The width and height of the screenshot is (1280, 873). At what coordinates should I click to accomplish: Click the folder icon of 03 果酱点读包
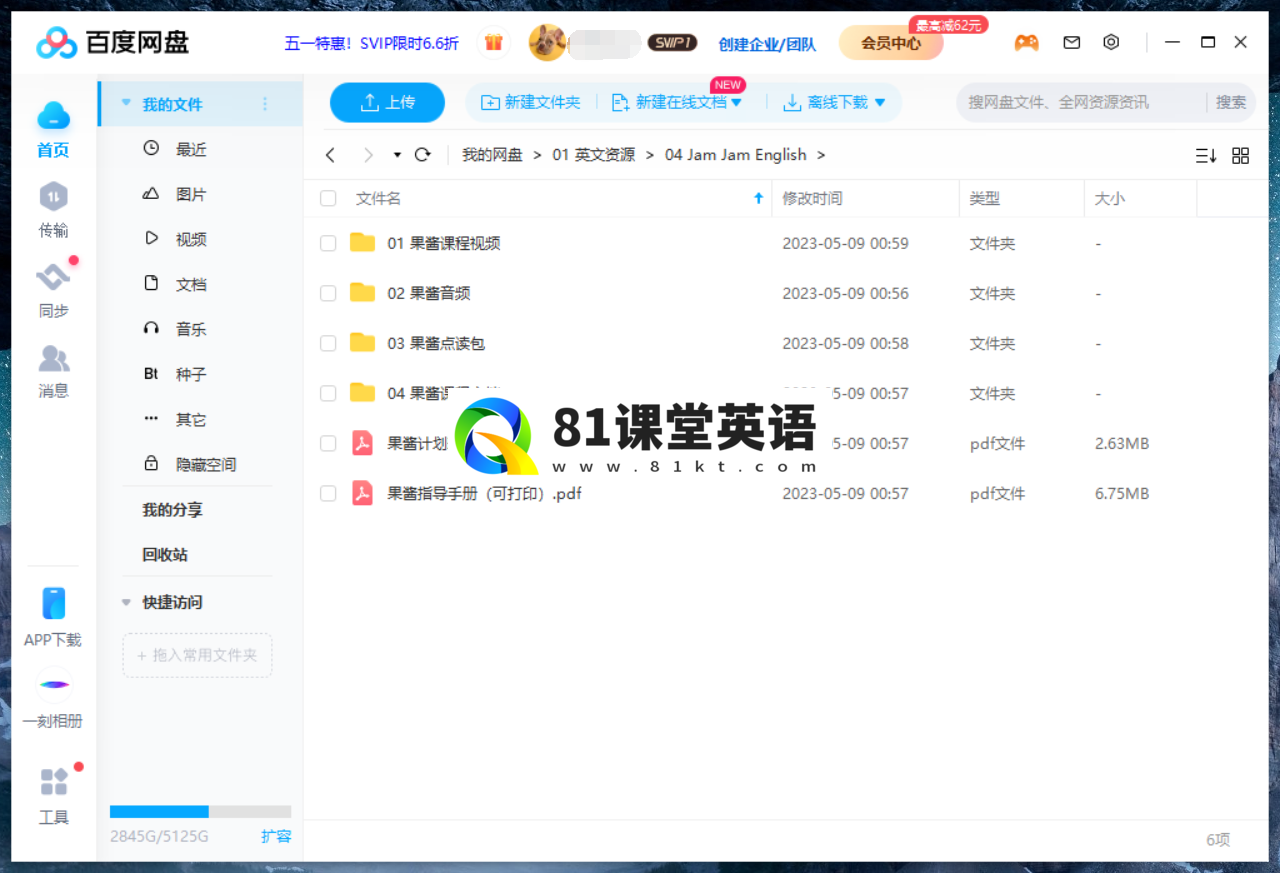[x=362, y=343]
